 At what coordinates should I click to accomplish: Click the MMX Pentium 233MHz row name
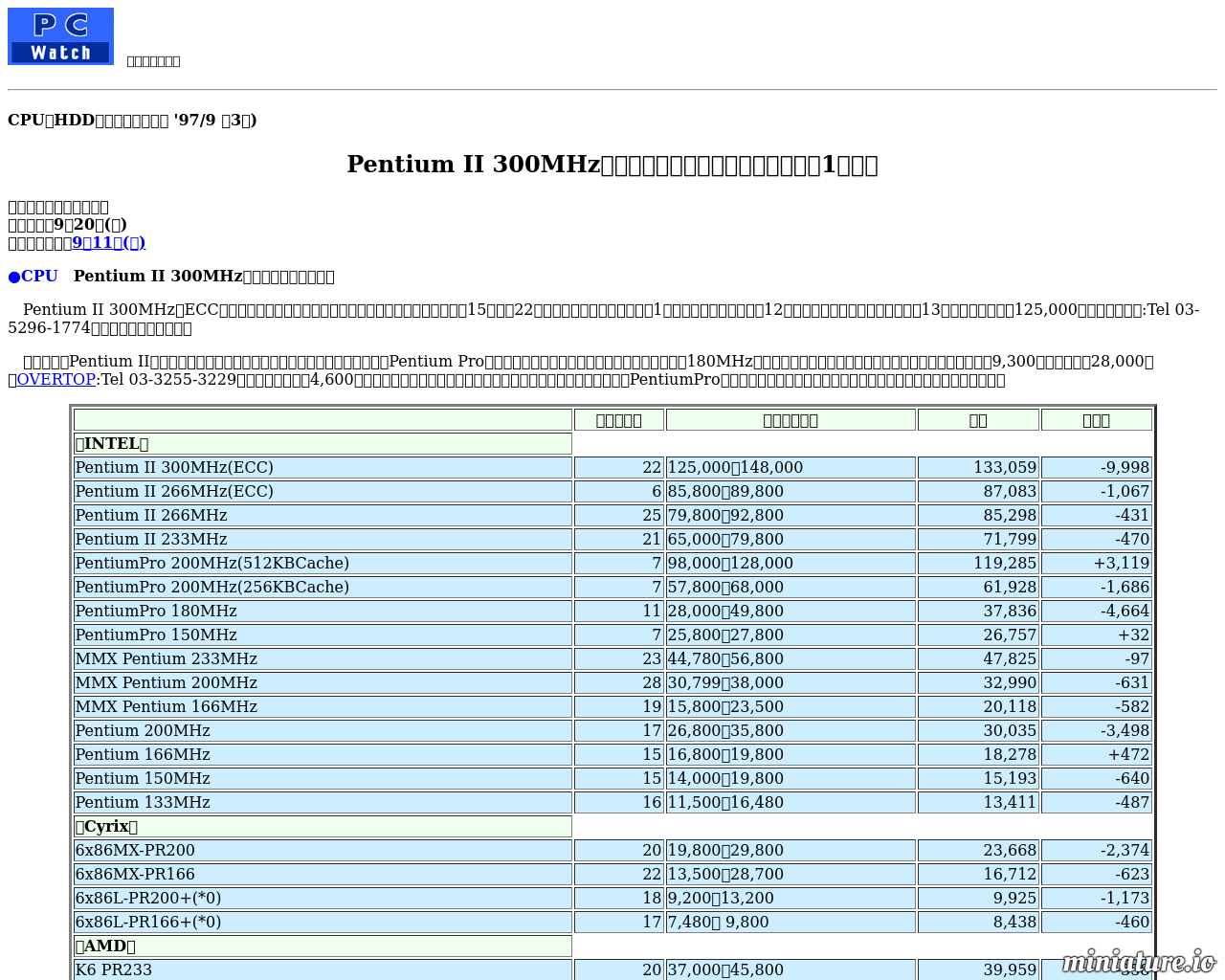(166, 658)
